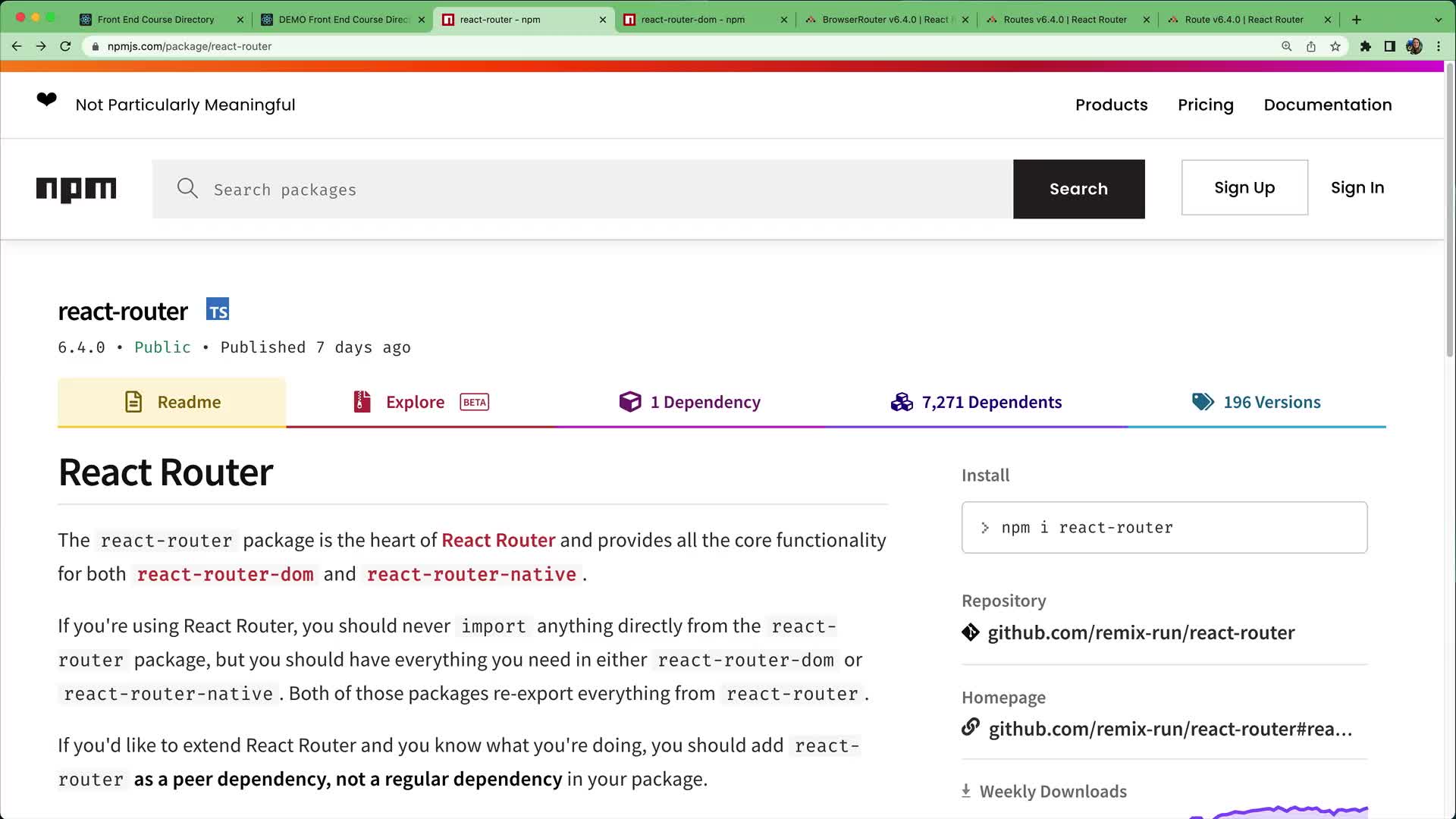Switch to BrowserRouter v6.4.0 tab

[x=885, y=20]
